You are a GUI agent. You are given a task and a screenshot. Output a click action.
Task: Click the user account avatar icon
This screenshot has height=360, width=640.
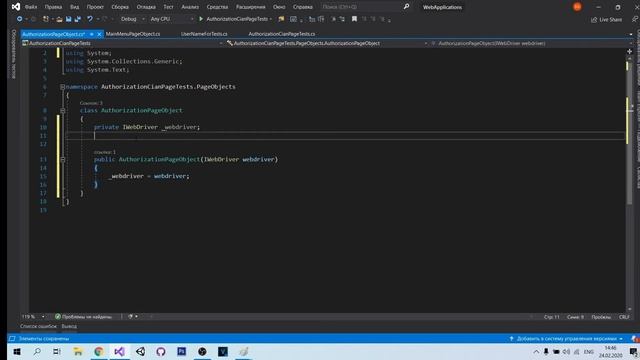(x=577, y=7)
